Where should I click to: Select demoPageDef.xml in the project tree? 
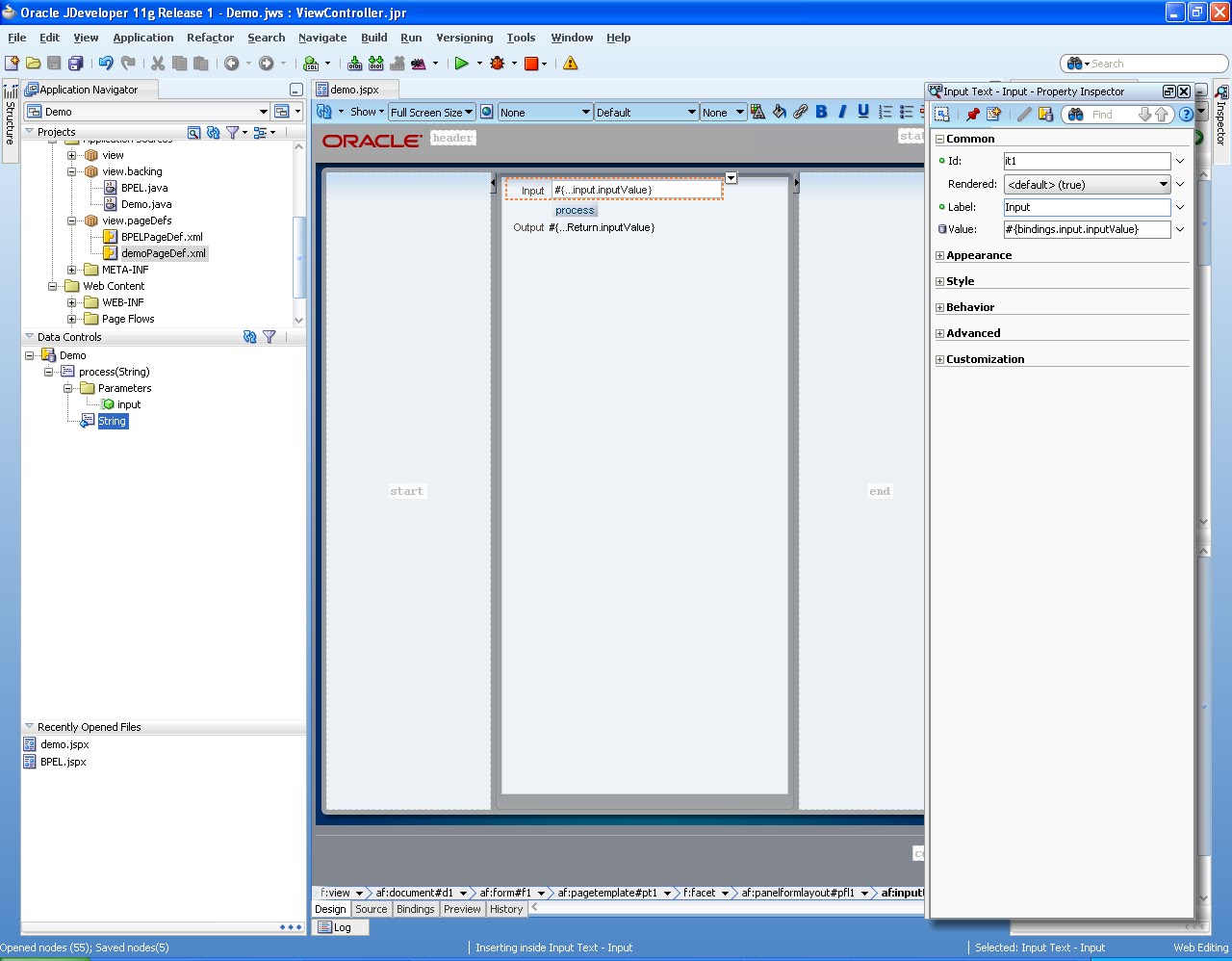tap(164, 253)
